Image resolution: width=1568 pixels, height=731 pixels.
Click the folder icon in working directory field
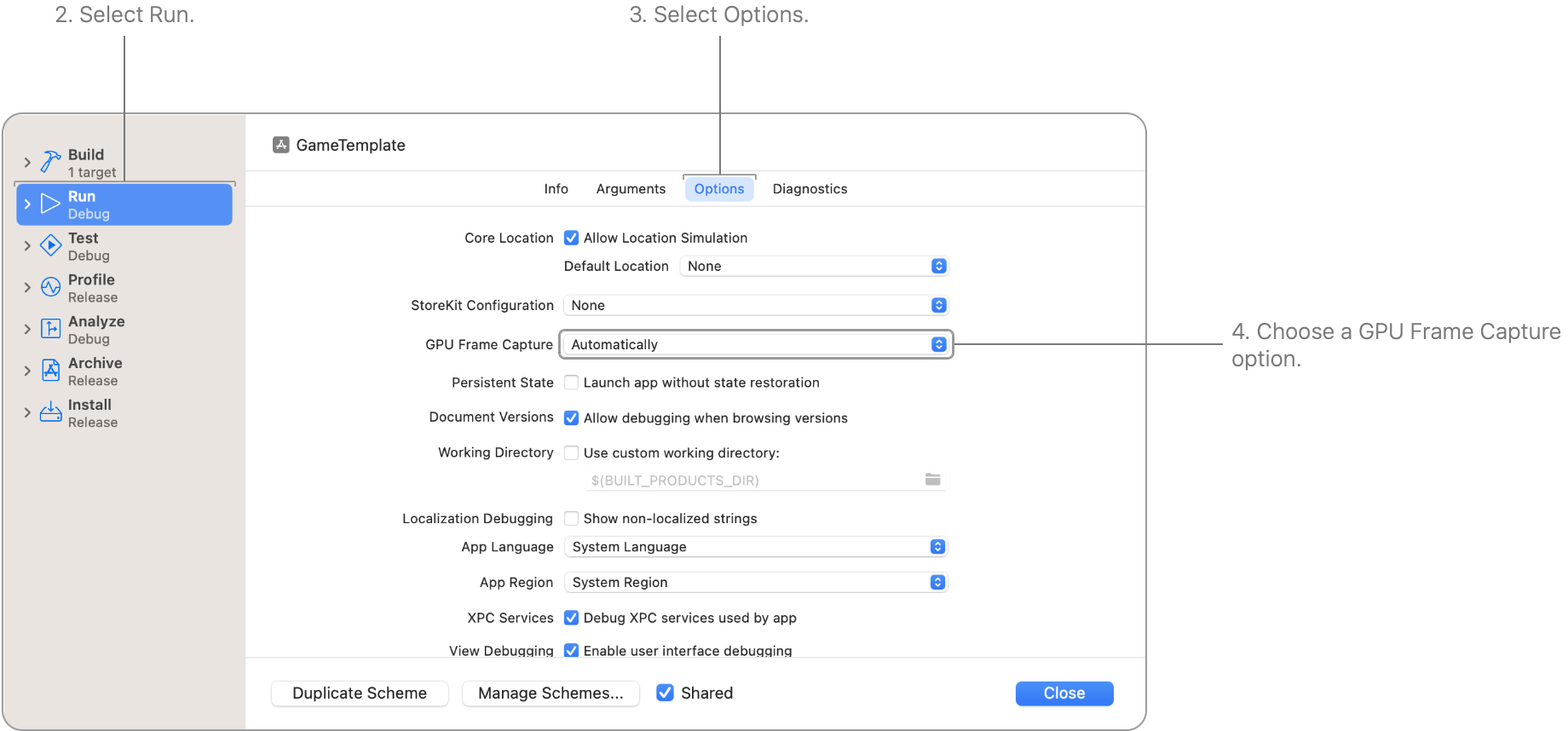point(932,479)
